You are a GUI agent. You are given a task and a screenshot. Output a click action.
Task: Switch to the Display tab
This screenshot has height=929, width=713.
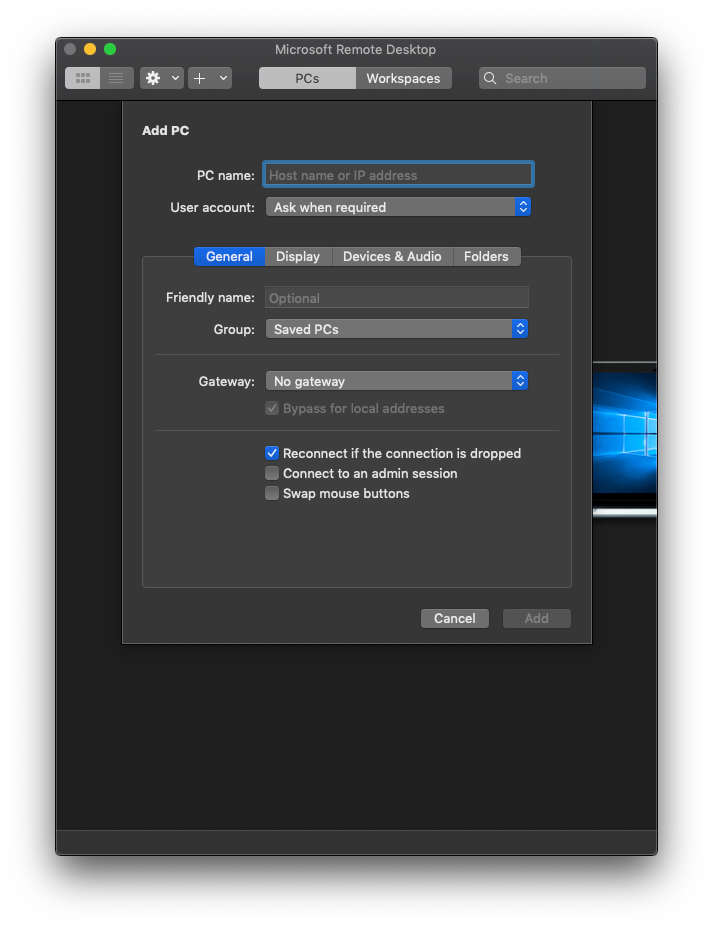tap(298, 257)
